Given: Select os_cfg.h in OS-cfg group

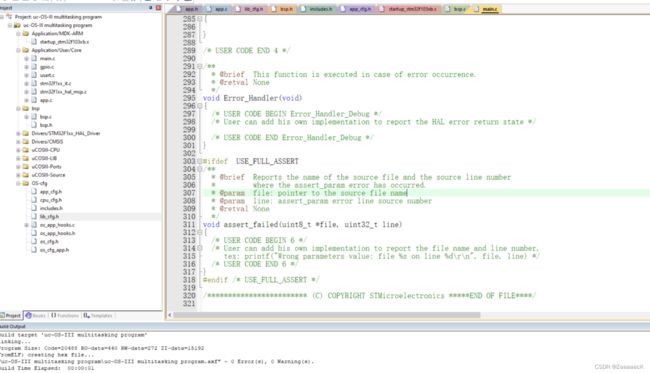Looking at the screenshot, I should 49,242.
